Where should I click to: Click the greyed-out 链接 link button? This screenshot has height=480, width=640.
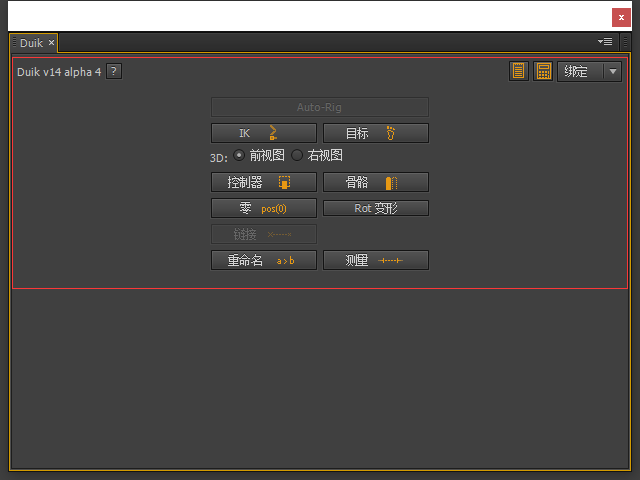click(x=264, y=234)
